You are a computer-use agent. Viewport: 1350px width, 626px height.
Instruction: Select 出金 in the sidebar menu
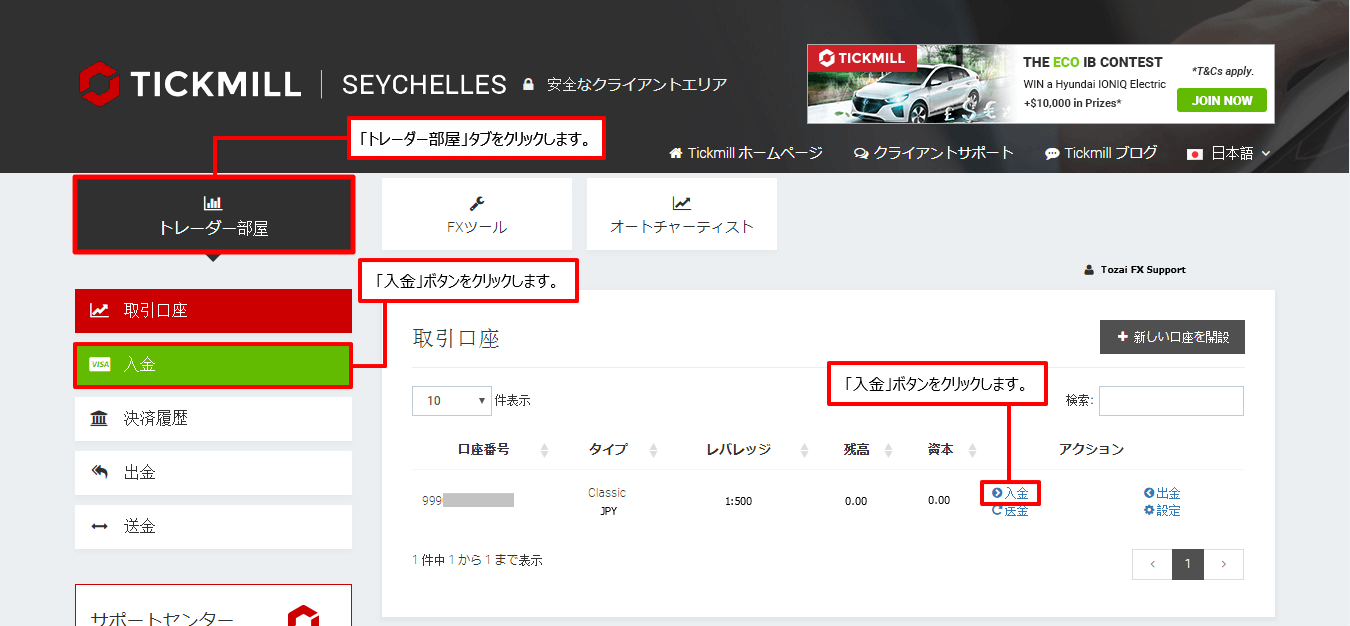[x=213, y=473]
